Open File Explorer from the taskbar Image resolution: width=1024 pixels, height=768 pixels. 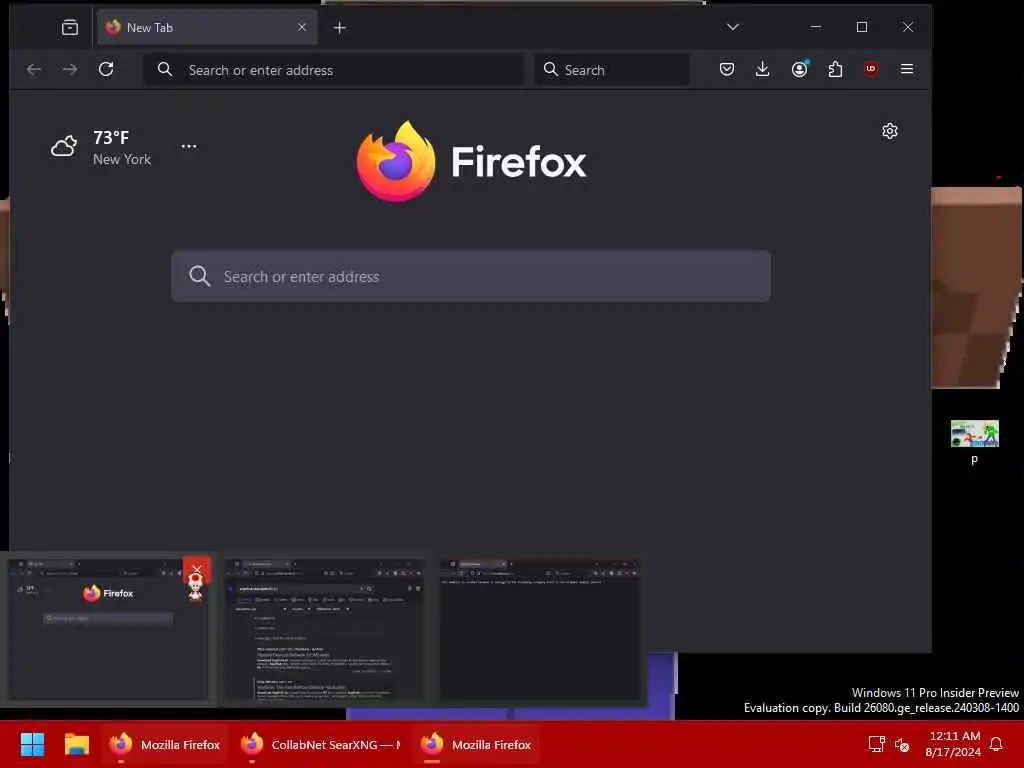coord(76,744)
